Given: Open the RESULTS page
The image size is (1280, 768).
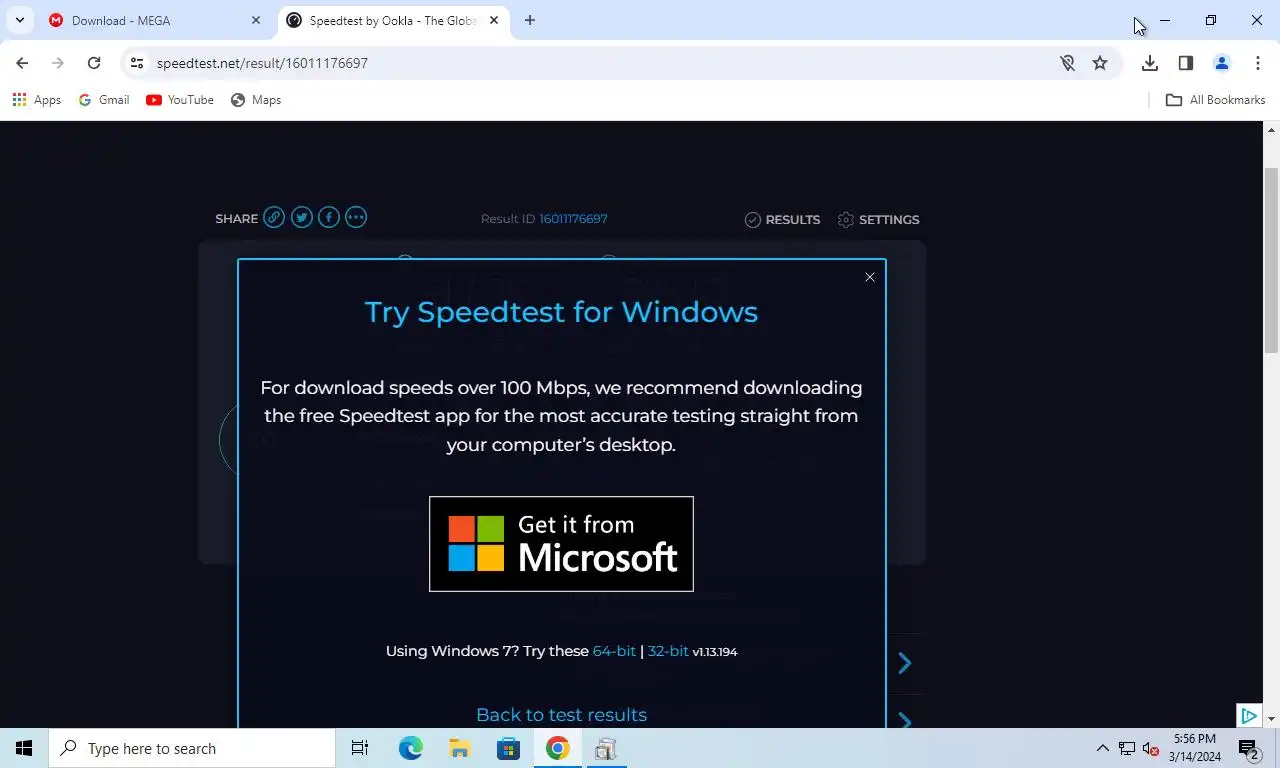Looking at the screenshot, I should (x=782, y=219).
